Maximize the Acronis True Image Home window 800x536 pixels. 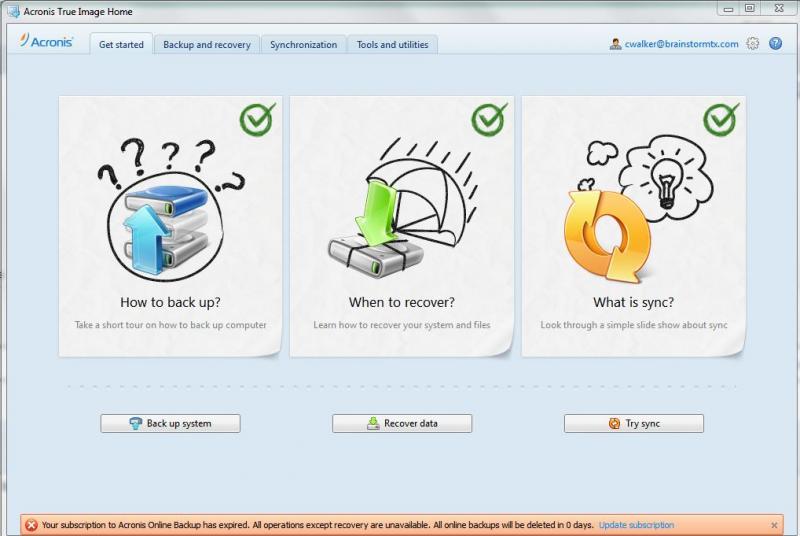(x=749, y=8)
